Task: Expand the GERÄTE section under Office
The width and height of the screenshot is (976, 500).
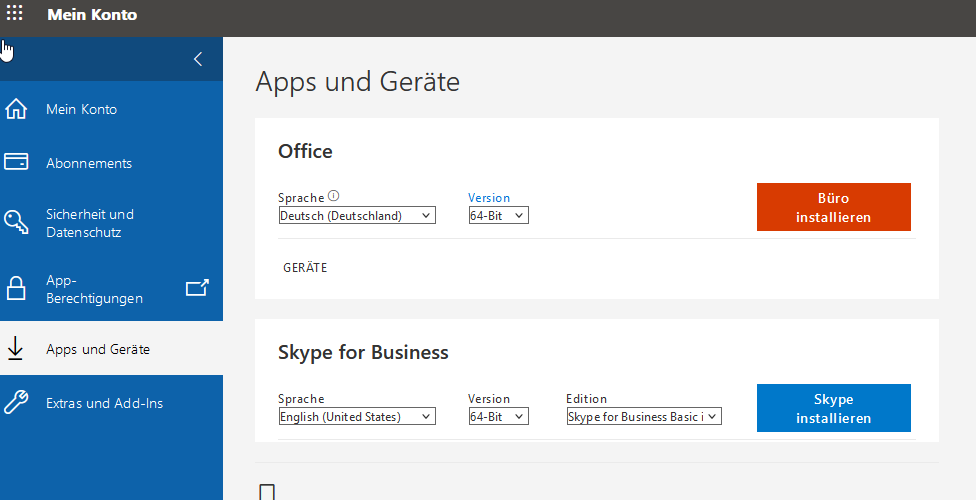Action: (305, 268)
